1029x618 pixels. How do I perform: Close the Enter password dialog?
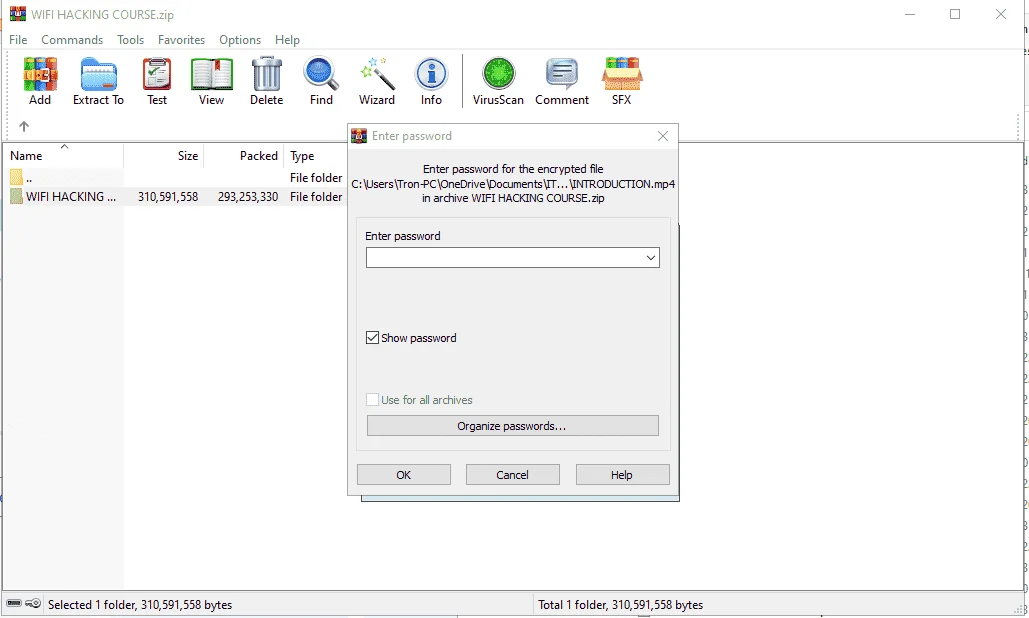pos(663,136)
